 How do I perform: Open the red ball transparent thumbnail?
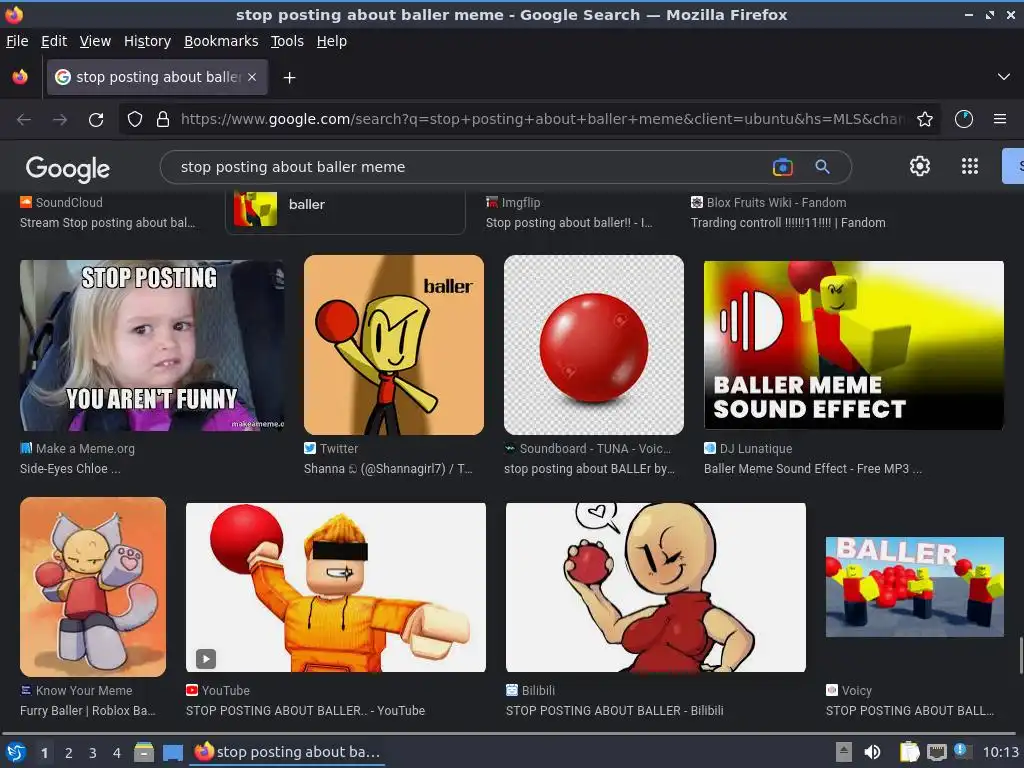594,345
